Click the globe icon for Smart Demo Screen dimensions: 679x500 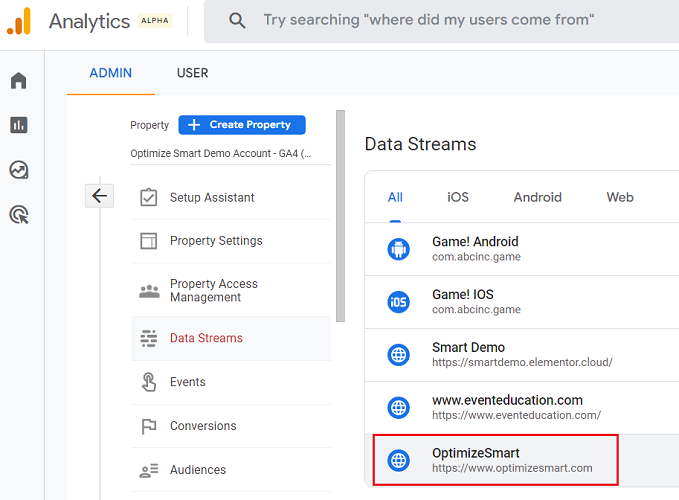[398, 355]
